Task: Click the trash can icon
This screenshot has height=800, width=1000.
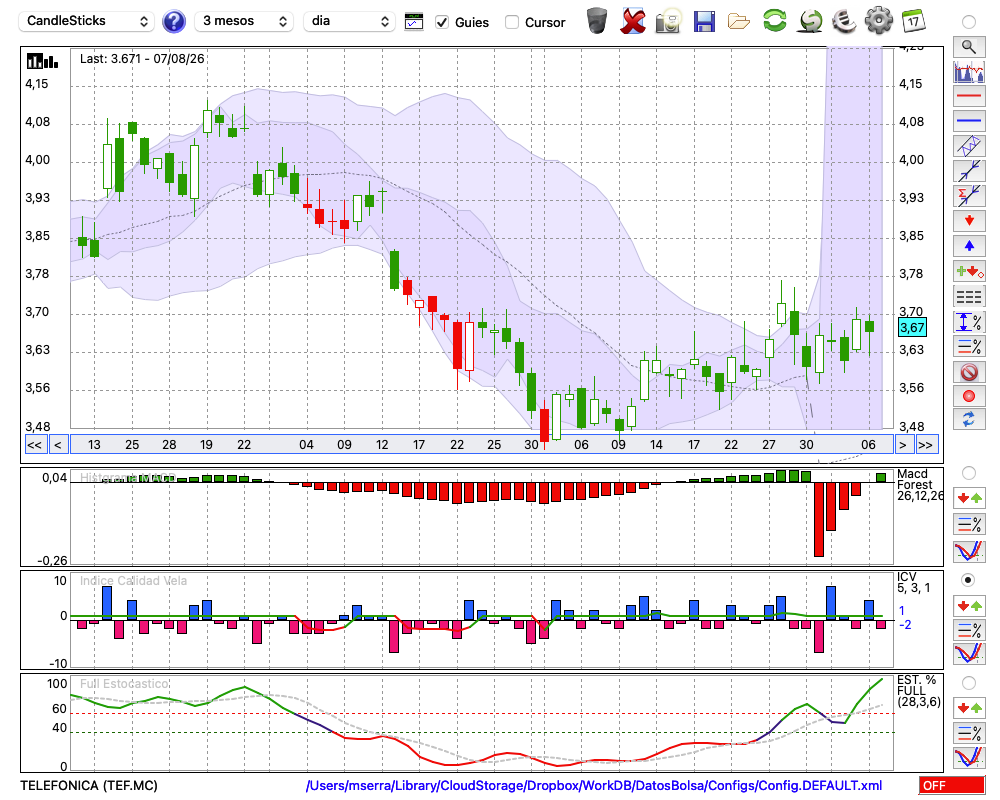Action: (597, 21)
